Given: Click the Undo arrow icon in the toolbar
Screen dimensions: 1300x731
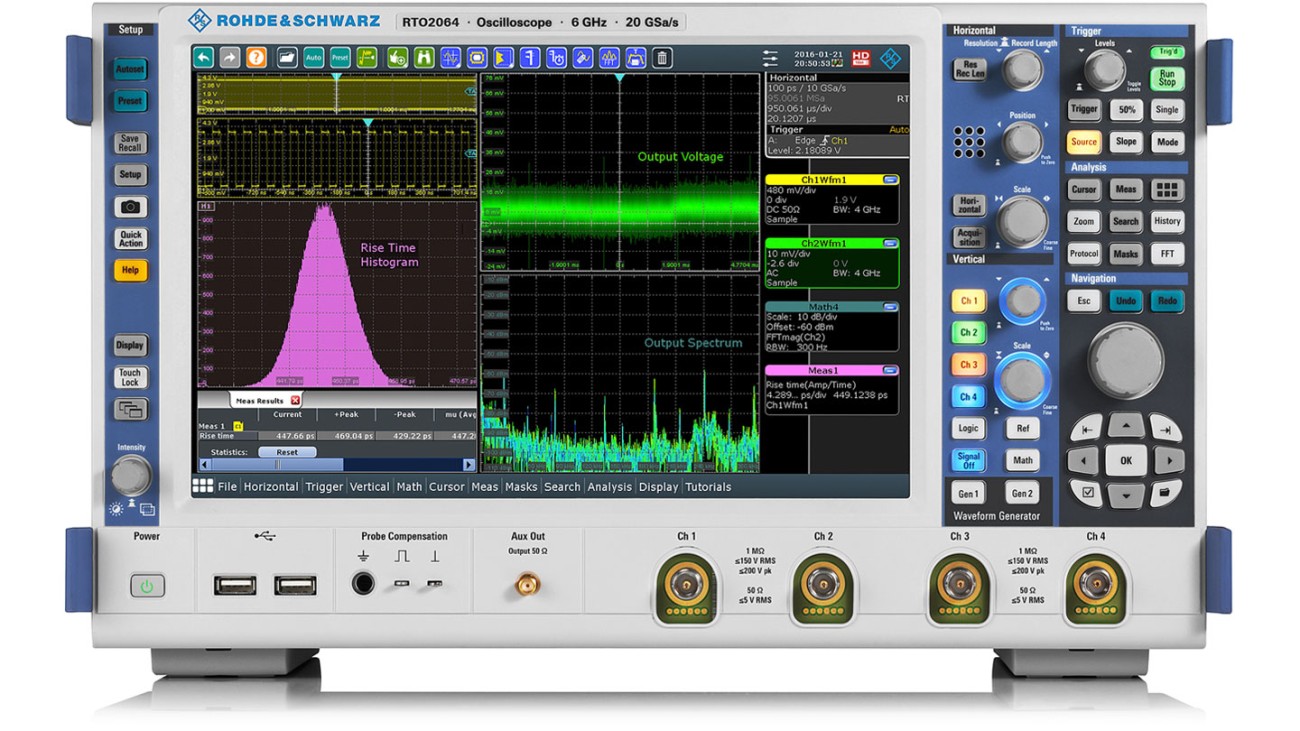Looking at the screenshot, I should tap(204, 58).
